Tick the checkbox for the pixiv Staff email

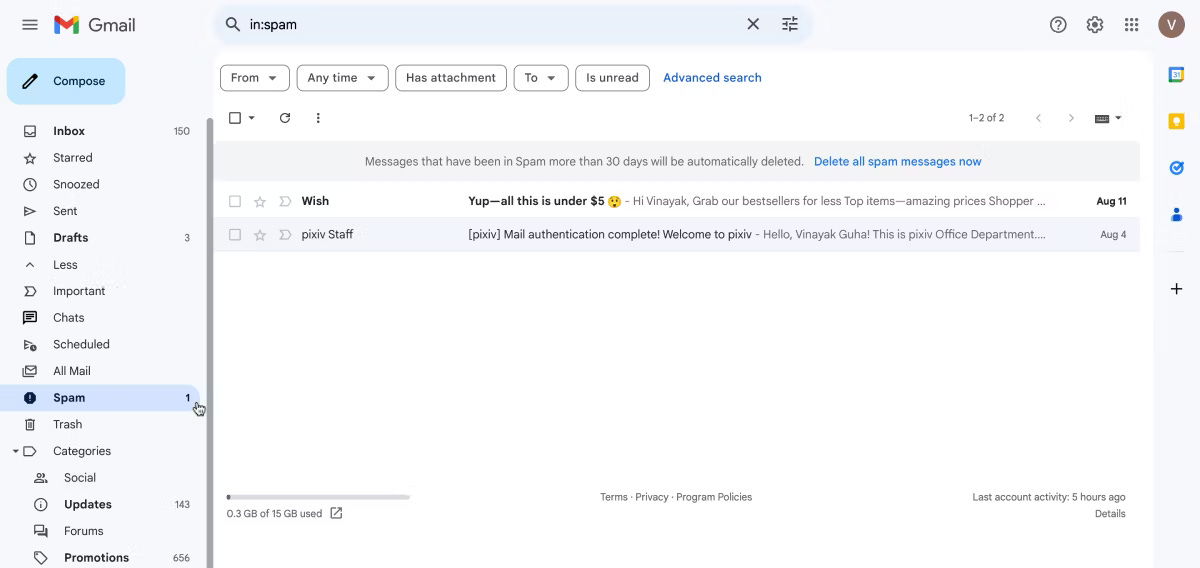point(235,235)
